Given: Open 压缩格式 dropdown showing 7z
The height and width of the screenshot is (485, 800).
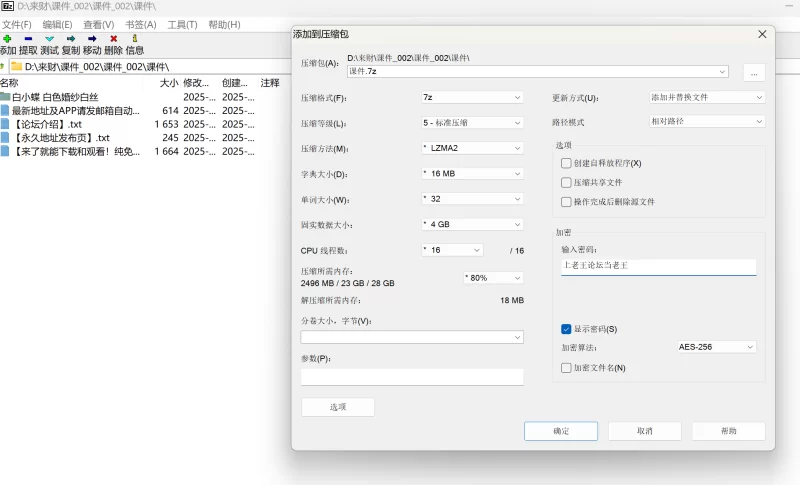Looking at the screenshot, I should 472,97.
